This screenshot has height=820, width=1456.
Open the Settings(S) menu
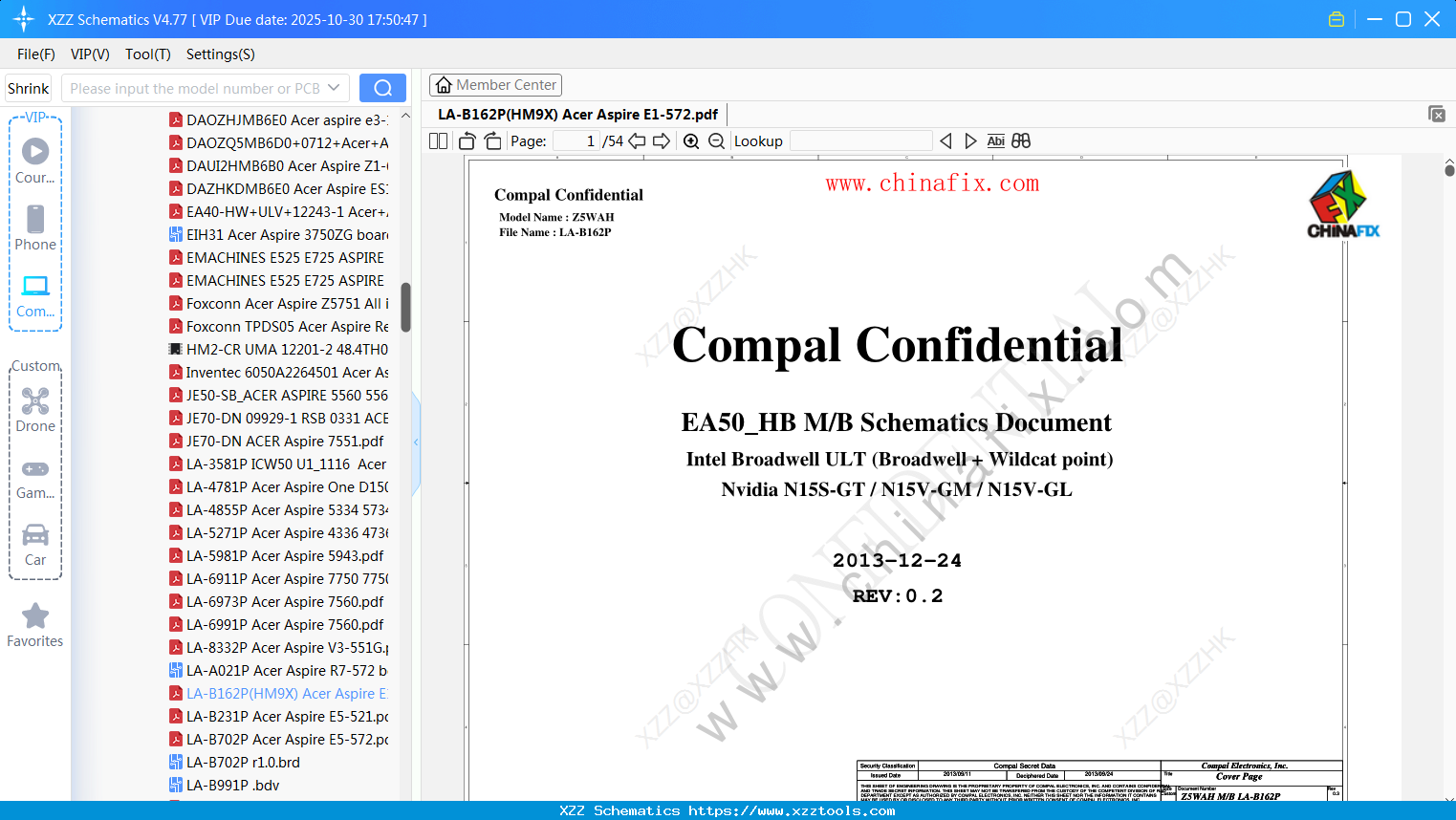pos(221,54)
